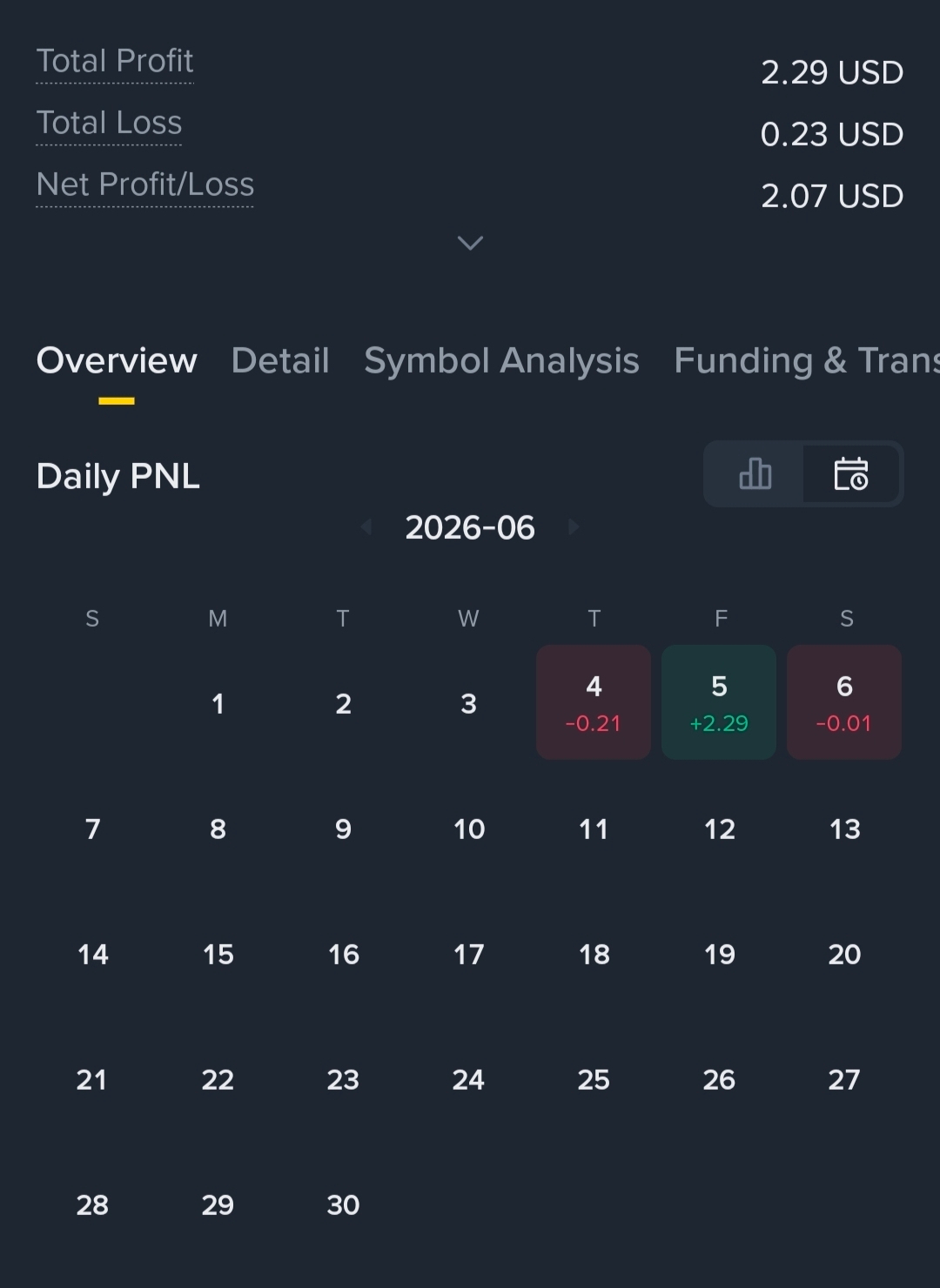
Task: Select day 30 in the calendar
Action: coord(343,1204)
